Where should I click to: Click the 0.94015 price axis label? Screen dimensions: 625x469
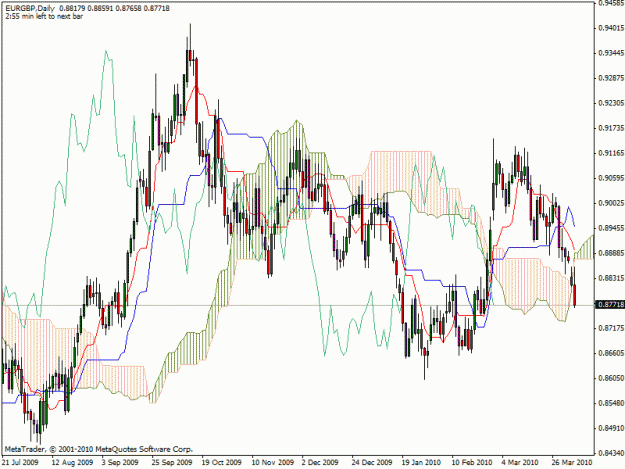[x=611, y=28]
